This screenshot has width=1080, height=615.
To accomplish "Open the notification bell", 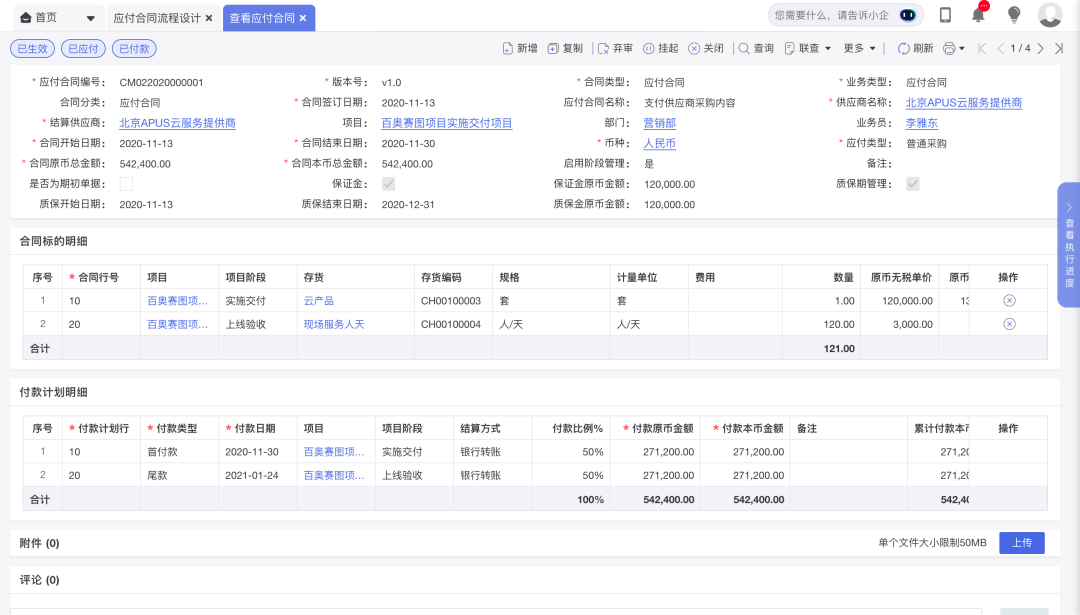I will pos(978,15).
